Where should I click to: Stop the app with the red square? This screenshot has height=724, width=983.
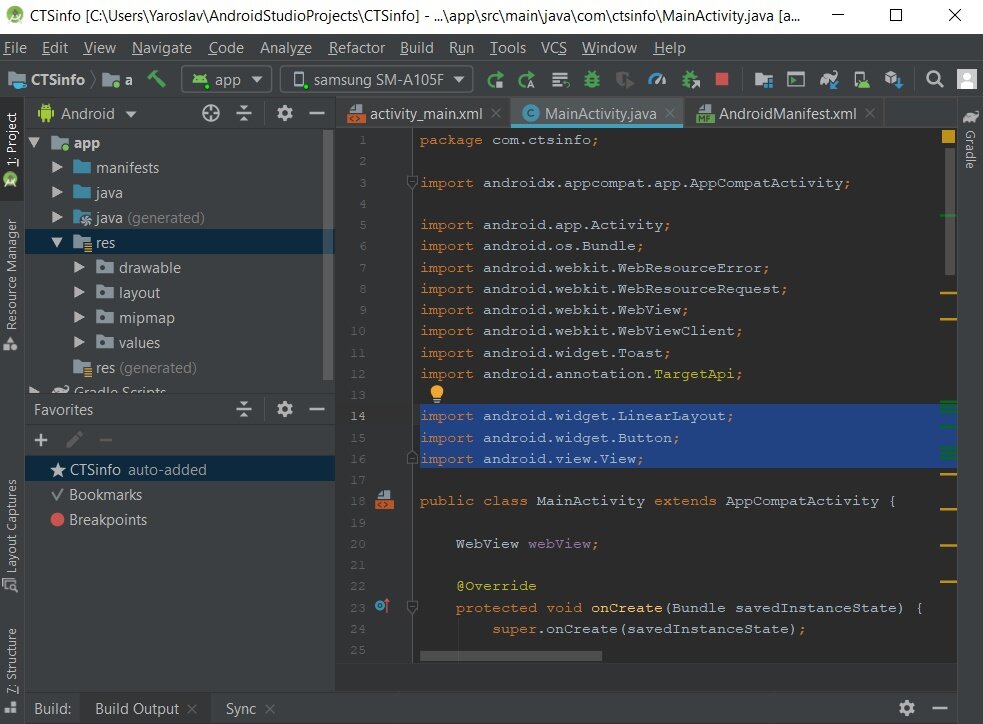(x=722, y=79)
